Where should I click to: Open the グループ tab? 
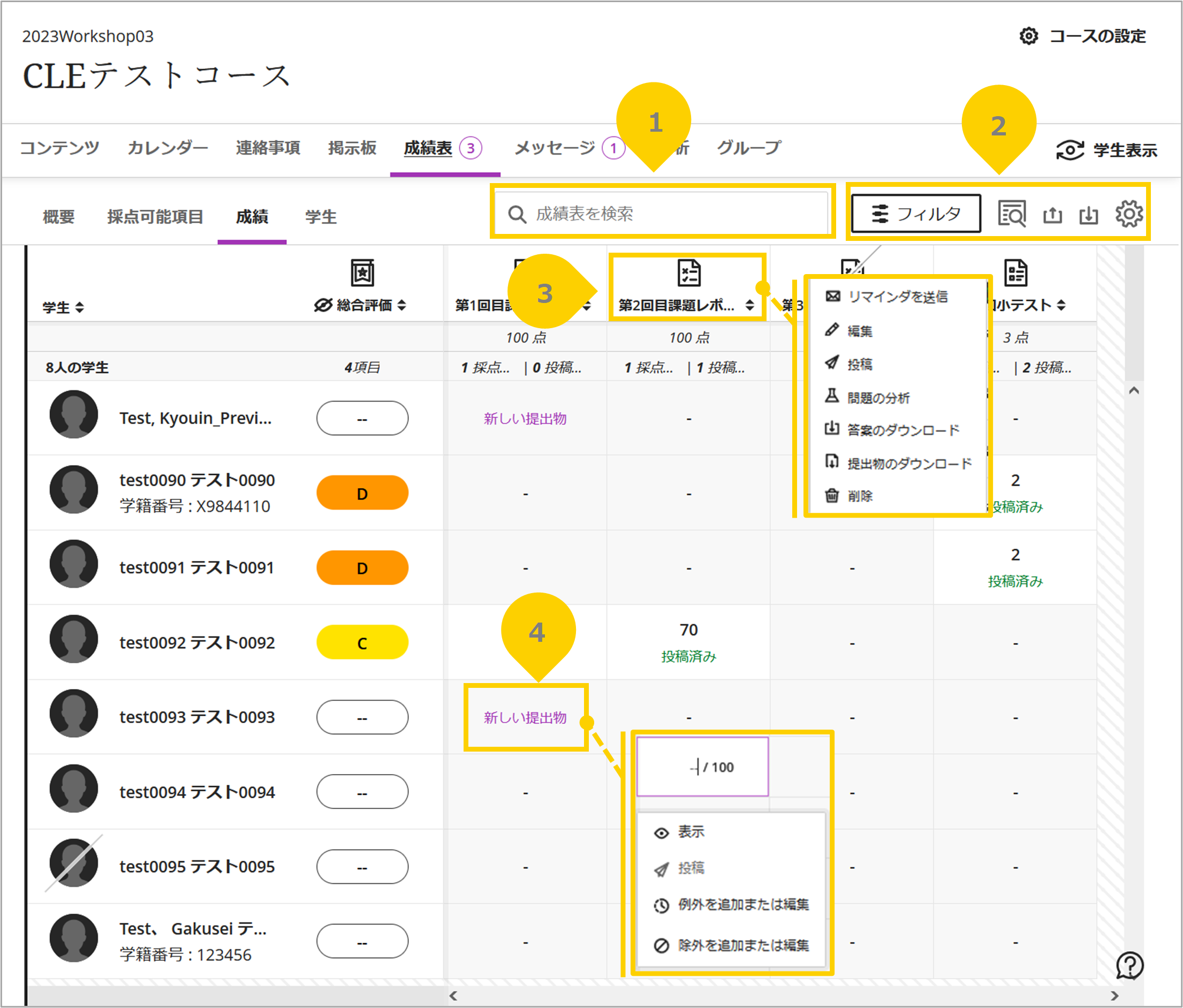[748, 148]
